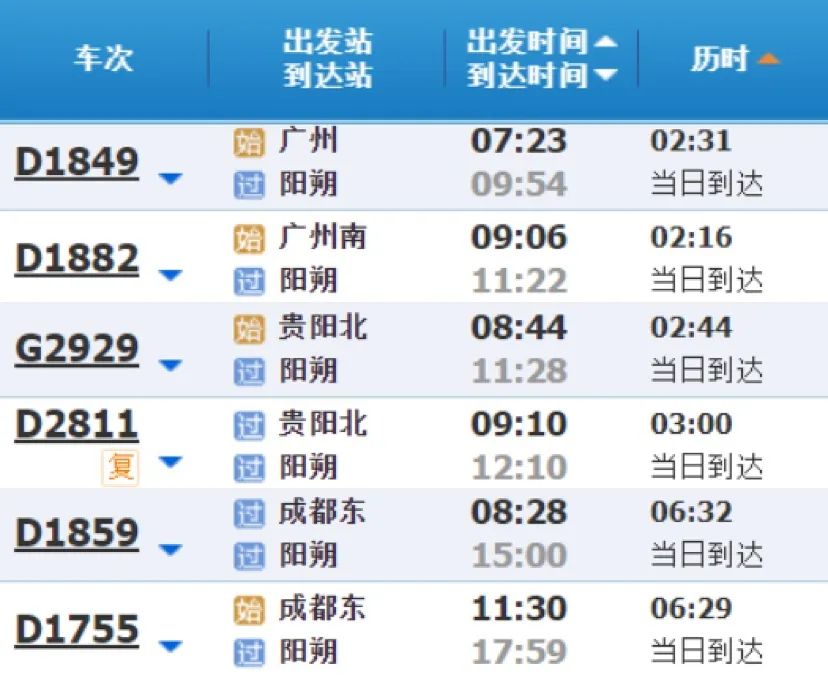Viewport: 828px width, 698px height.
Task: Click the 始 icon beside 广州南
Action: [x=249, y=238]
